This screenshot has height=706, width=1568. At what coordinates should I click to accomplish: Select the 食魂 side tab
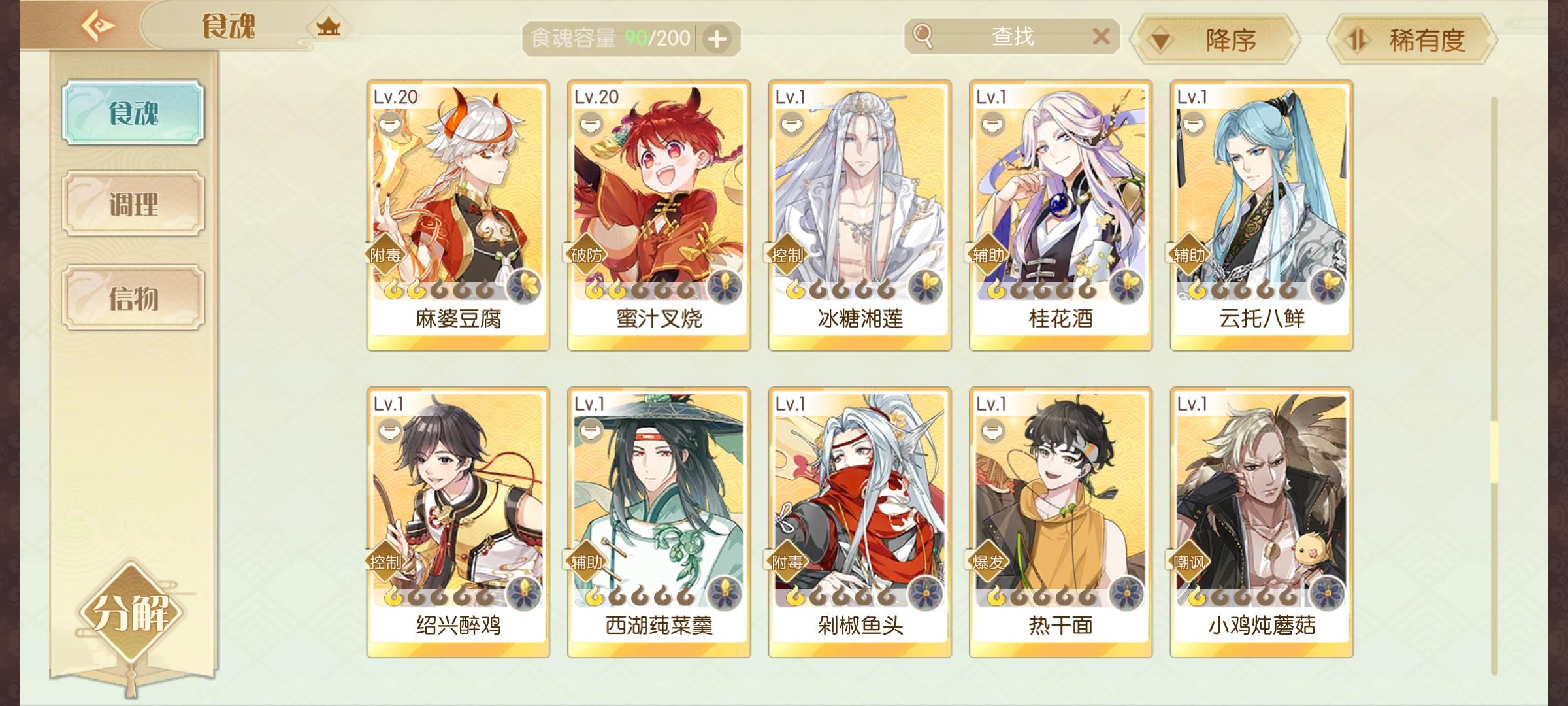[x=133, y=112]
